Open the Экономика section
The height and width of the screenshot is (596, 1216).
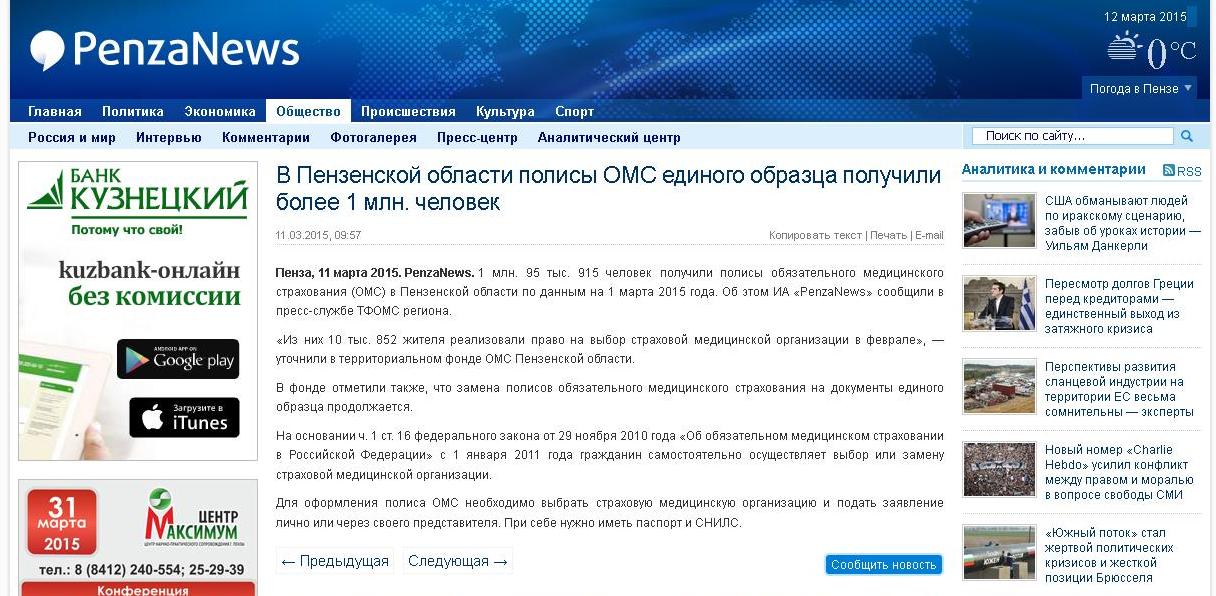220,111
